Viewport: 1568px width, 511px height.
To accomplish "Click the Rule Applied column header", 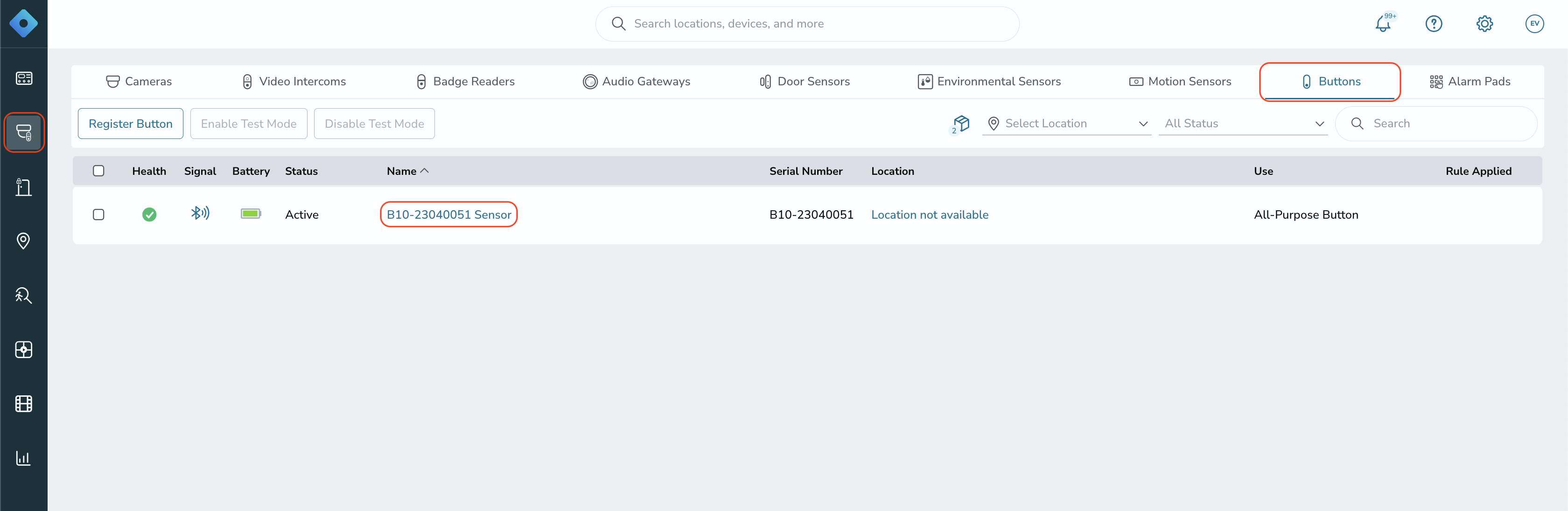I will tap(1478, 172).
